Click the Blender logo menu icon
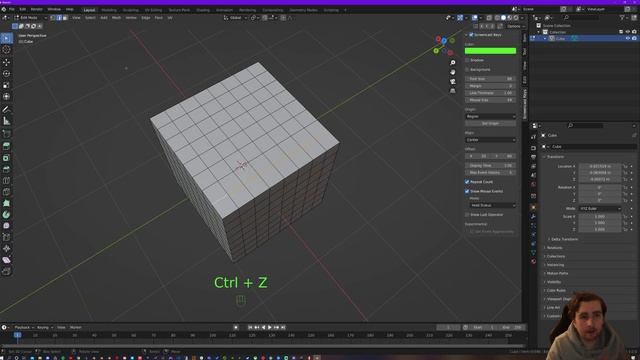The height and width of the screenshot is (360, 640). point(4,9)
